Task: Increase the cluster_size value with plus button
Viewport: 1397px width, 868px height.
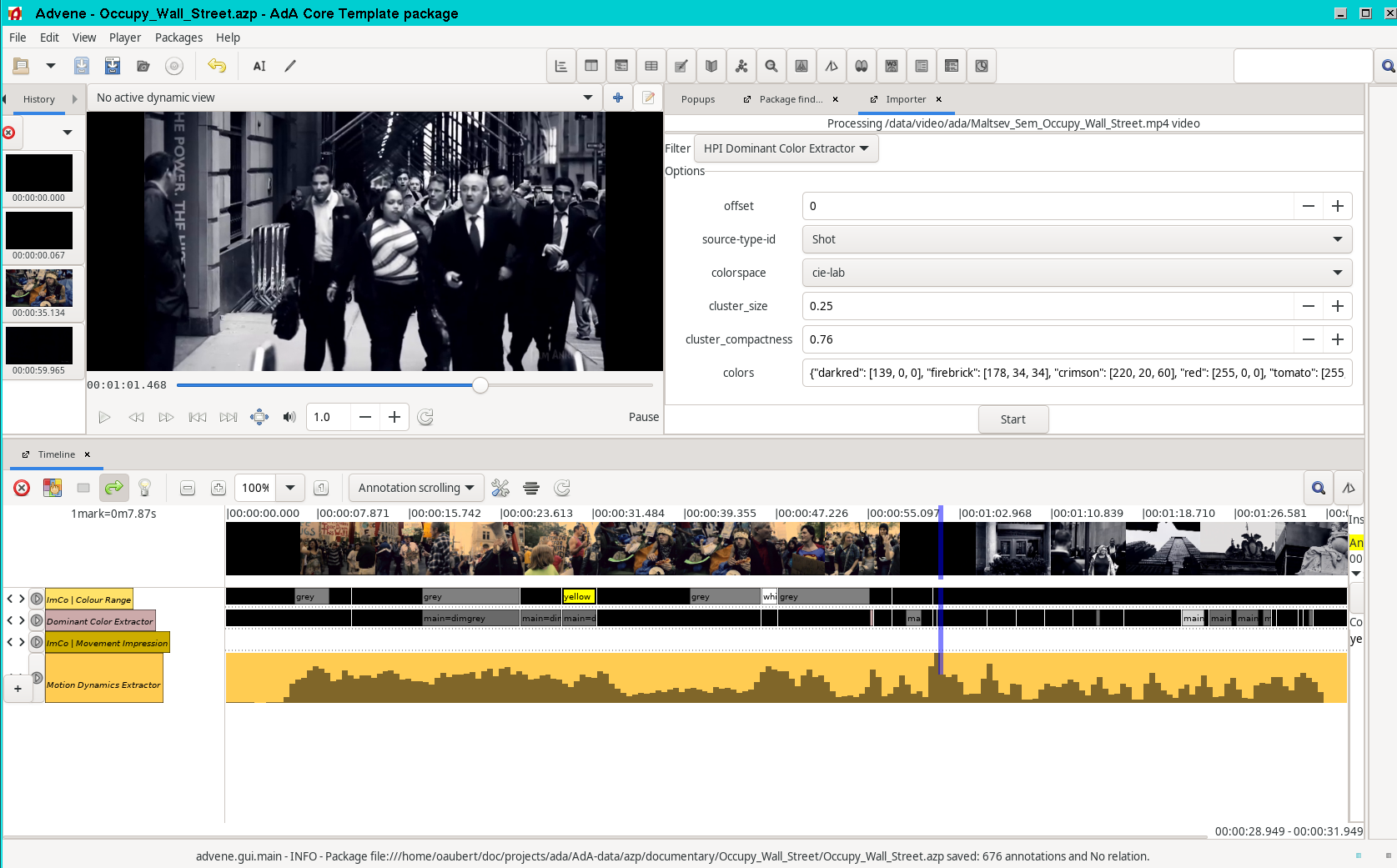Action: click(x=1338, y=306)
